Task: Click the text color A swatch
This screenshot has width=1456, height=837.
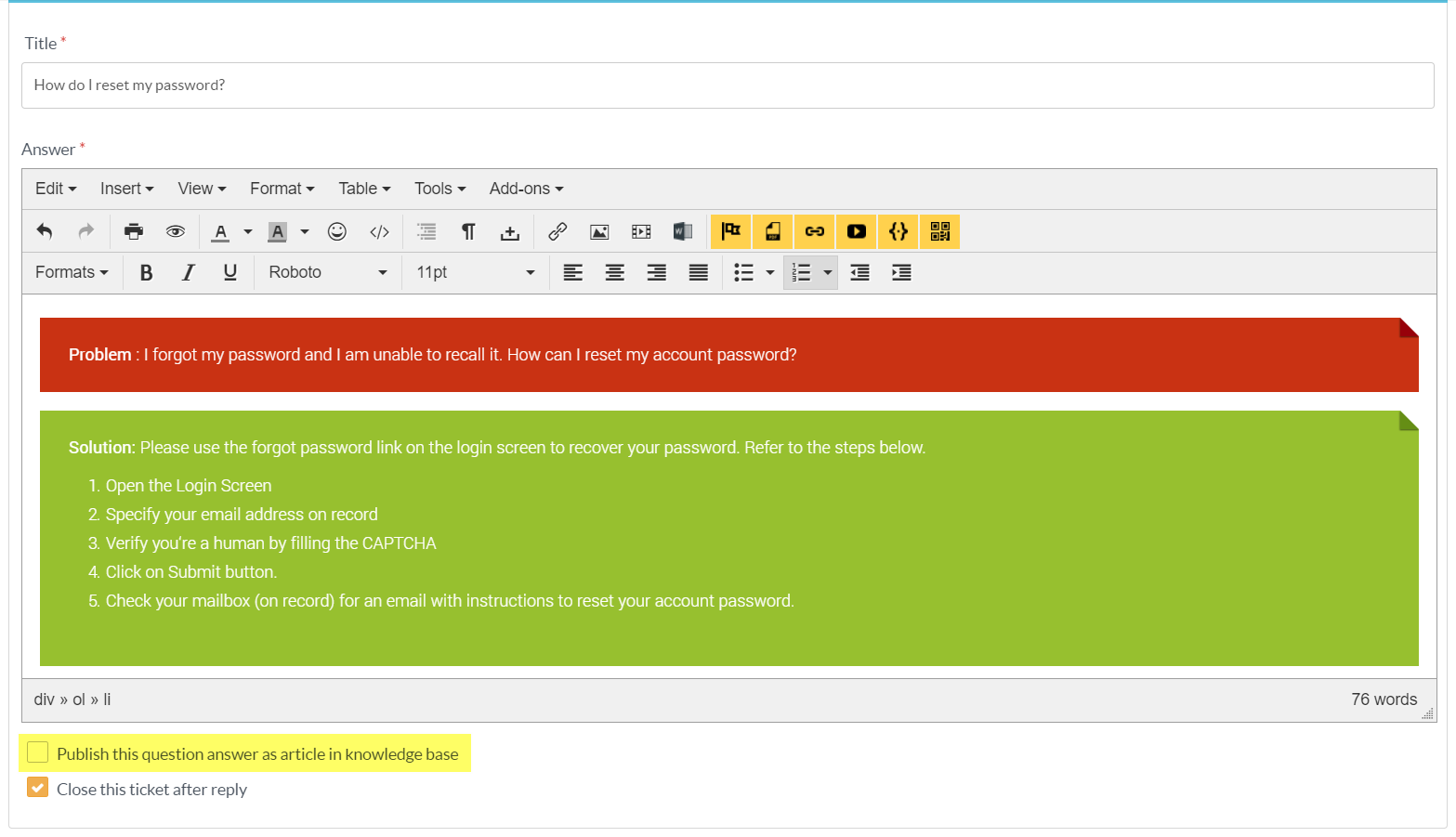Action: pos(220,231)
